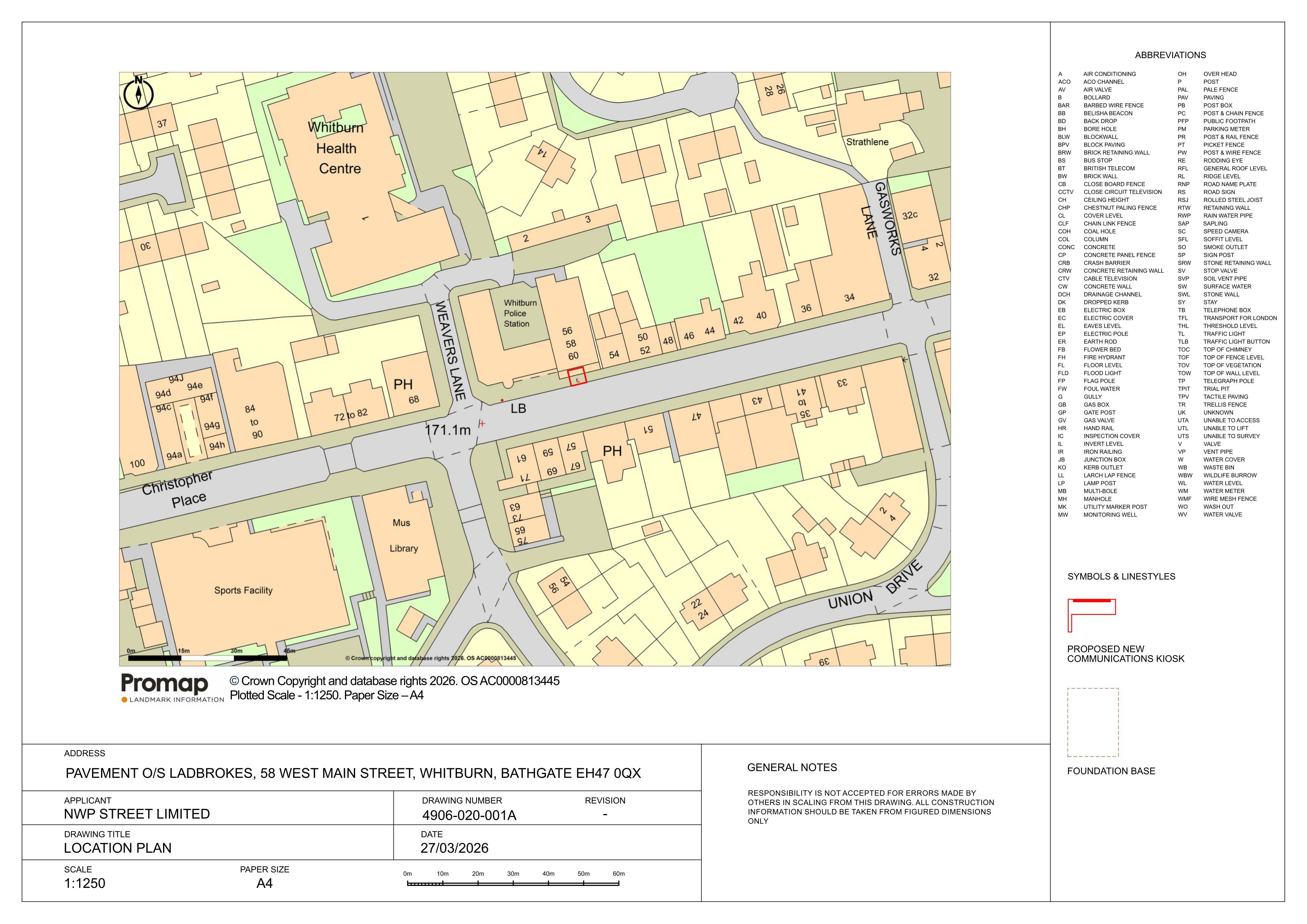Select the scaling responsibility disclaimer note

(x=871, y=807)
